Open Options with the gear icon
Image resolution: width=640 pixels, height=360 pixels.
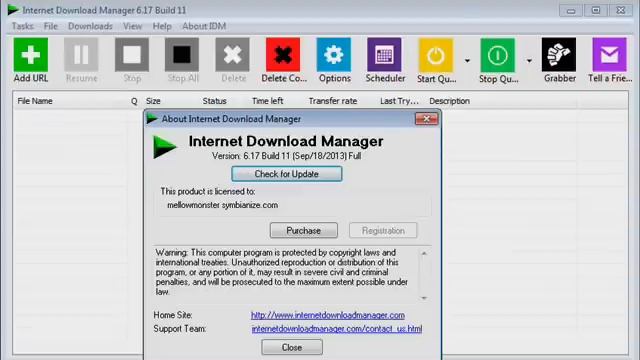click(333, 55)
